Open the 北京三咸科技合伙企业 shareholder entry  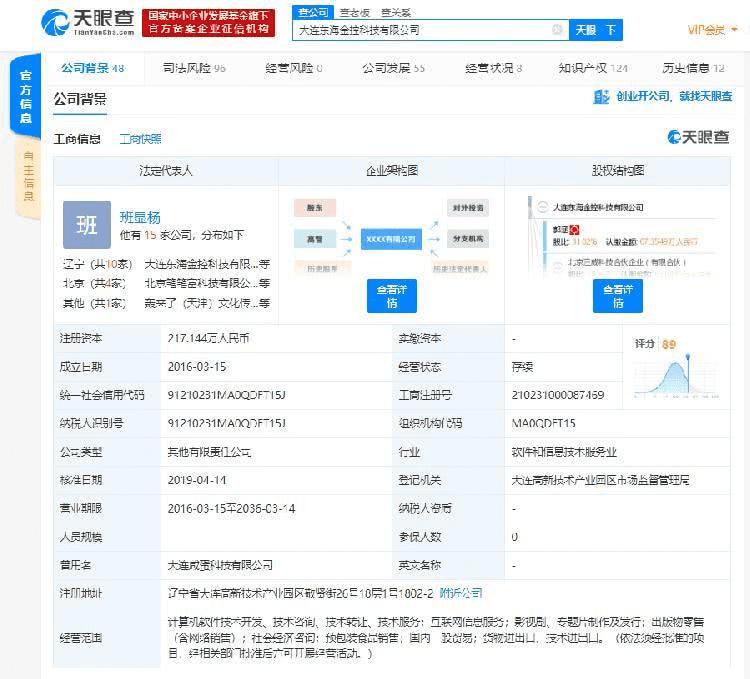627,262
